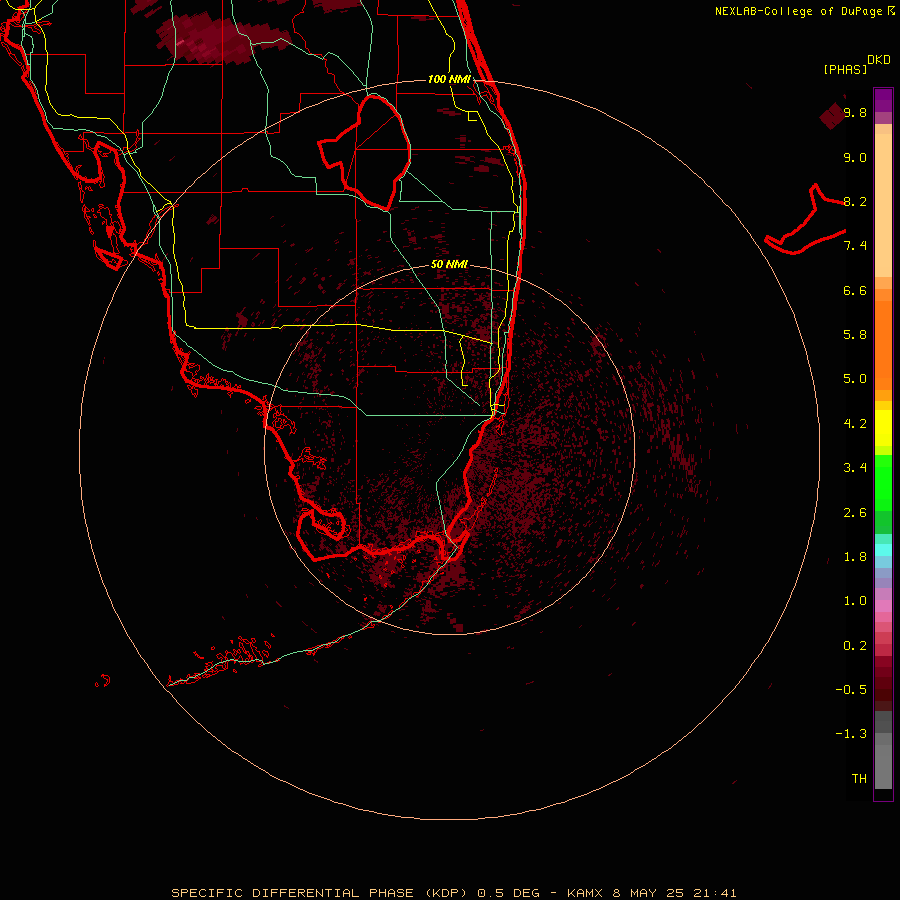900x900 pixels.
Task: Click the -1.3 legend value
Action: [x=851, y=734]
